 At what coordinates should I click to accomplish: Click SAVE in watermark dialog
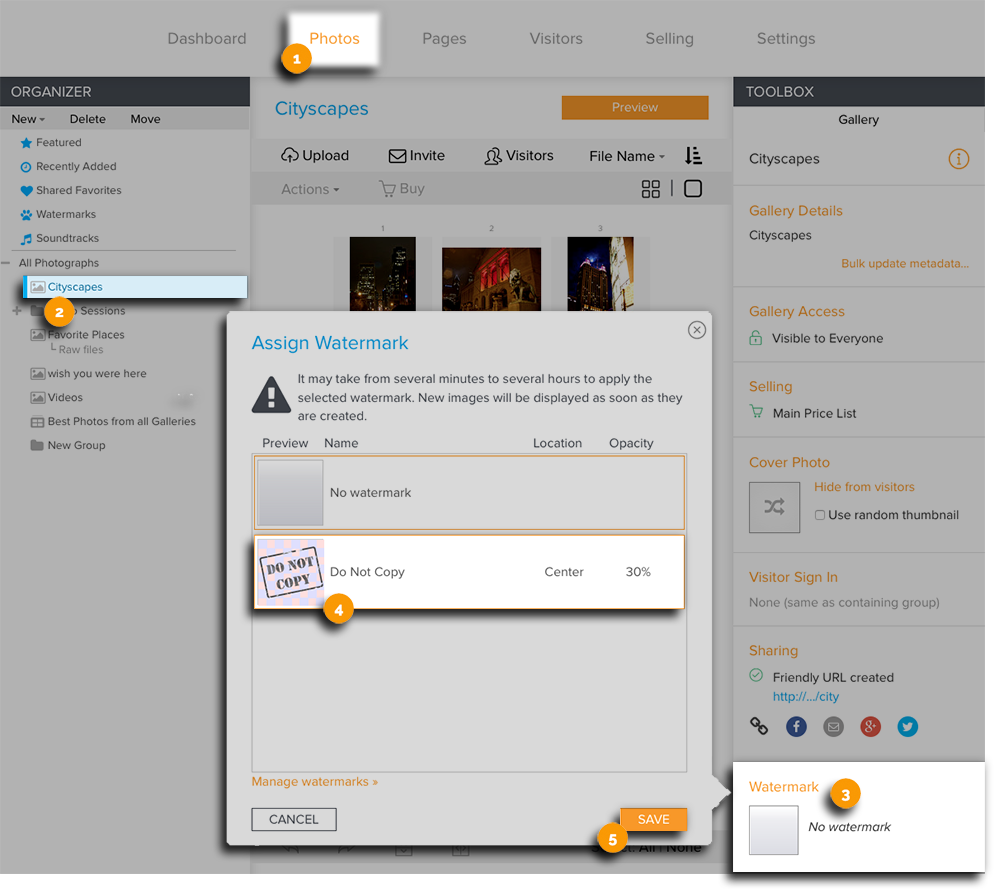click(x=654, y=819)
